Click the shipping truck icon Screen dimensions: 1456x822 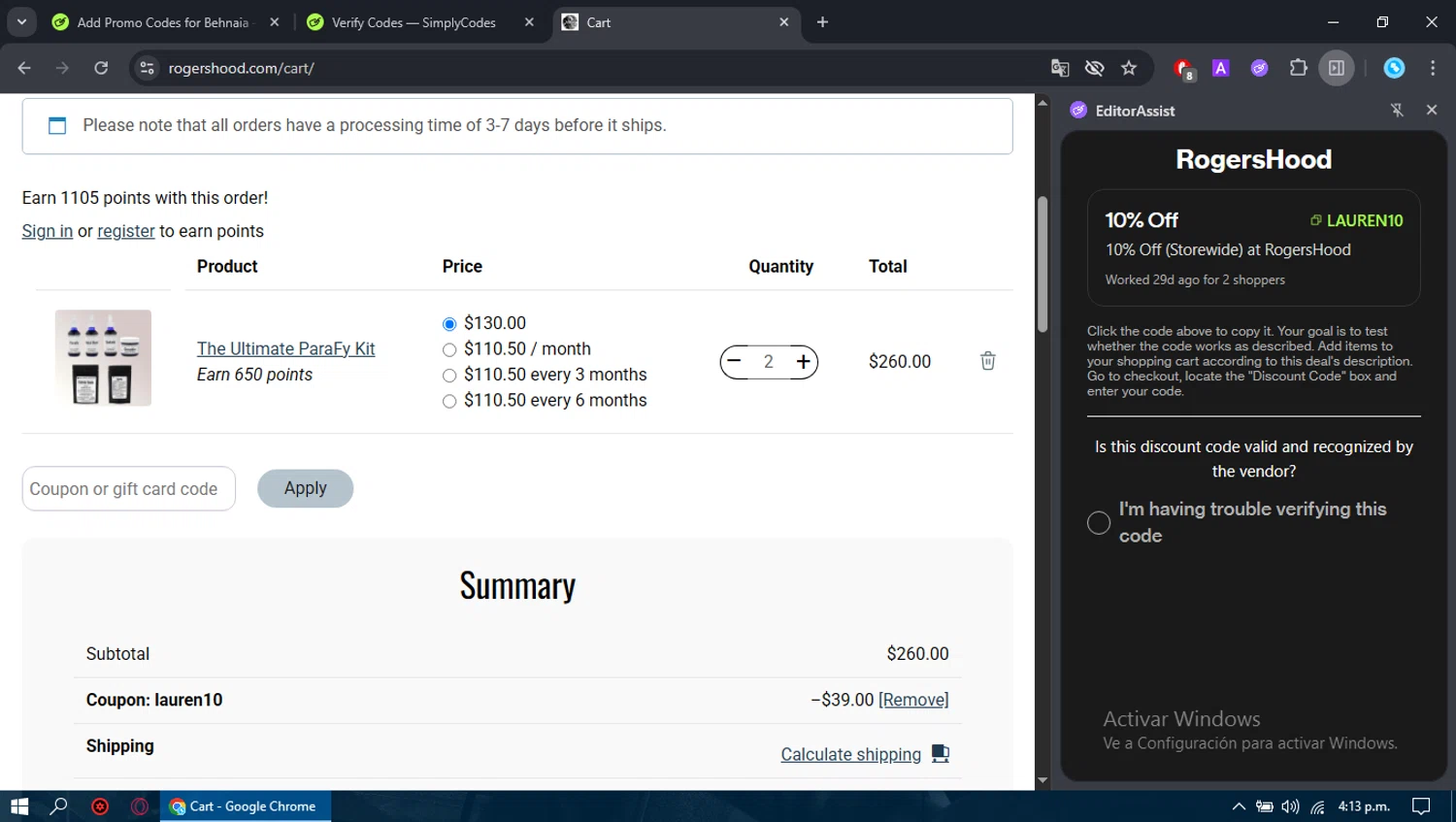click(x=941, y=753)
